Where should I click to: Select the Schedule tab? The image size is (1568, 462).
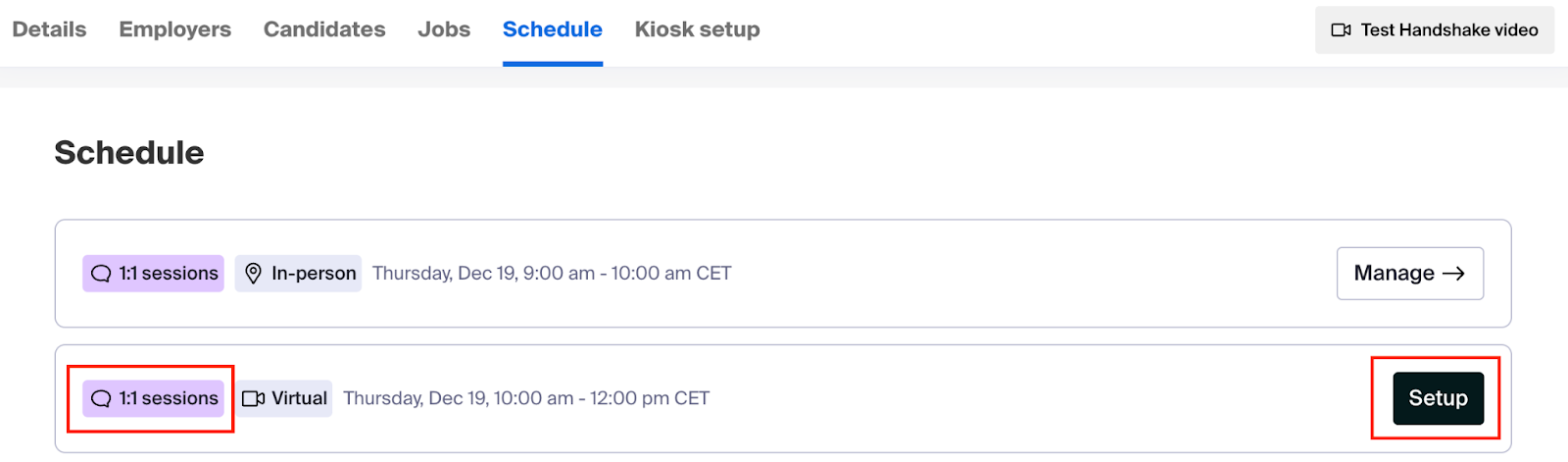click(x=552, y=29)
